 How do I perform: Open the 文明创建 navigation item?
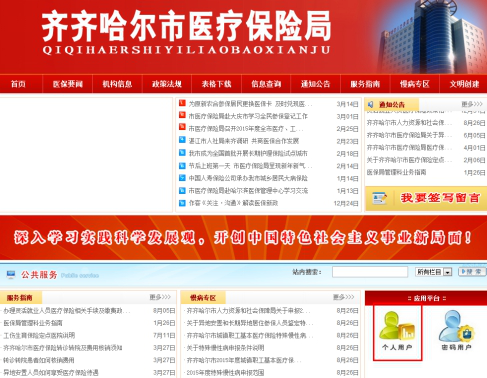[x=464, y=84]
